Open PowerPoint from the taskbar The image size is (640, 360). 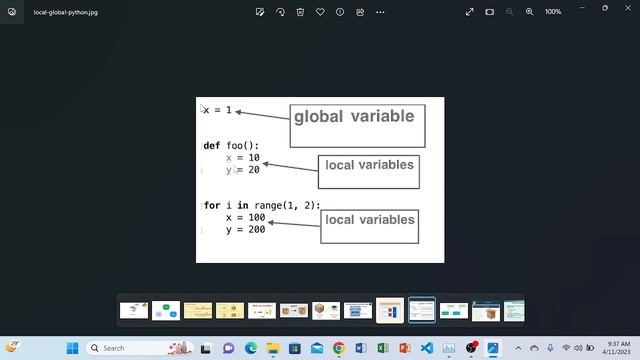point(405,348)
